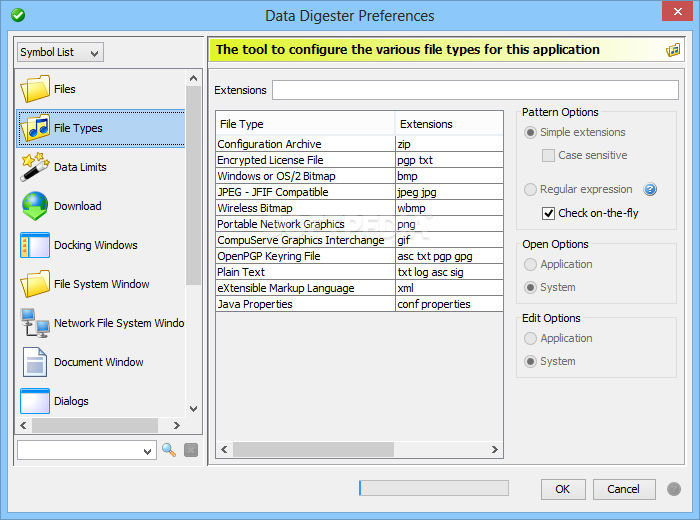Image resolution: width=700 pixels, height=520 pixels.
Task: Select Application under Edit Options
Action: pos(530,338)
